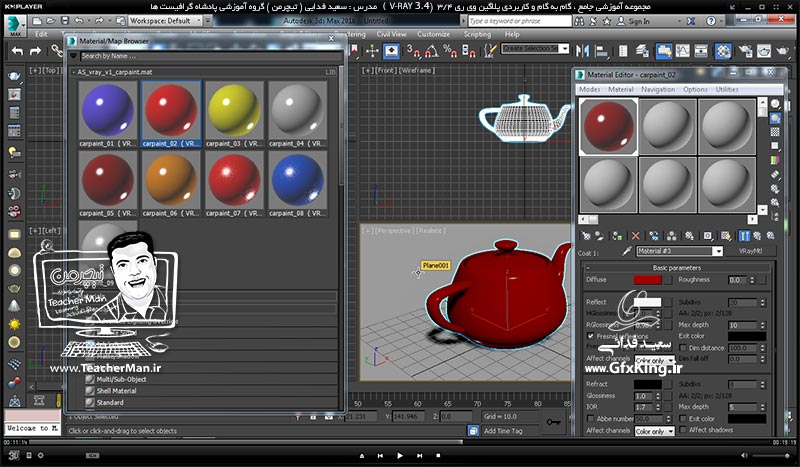Open the Navigation menu in Material Editor
The height and width of the screenshot is (467, 800).
coord(658,89)
